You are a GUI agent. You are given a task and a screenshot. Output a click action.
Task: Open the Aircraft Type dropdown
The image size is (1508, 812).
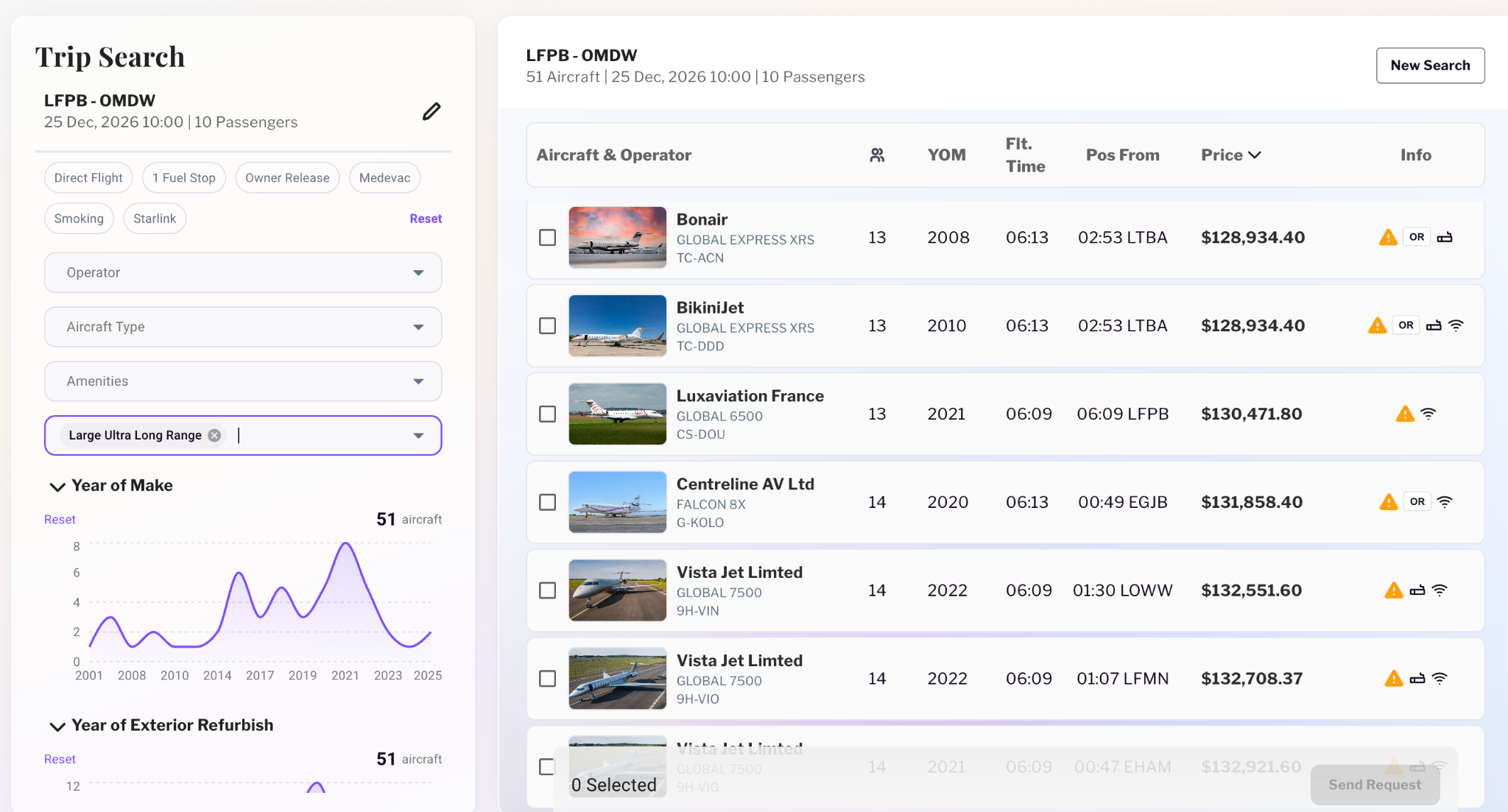[243, 327]
